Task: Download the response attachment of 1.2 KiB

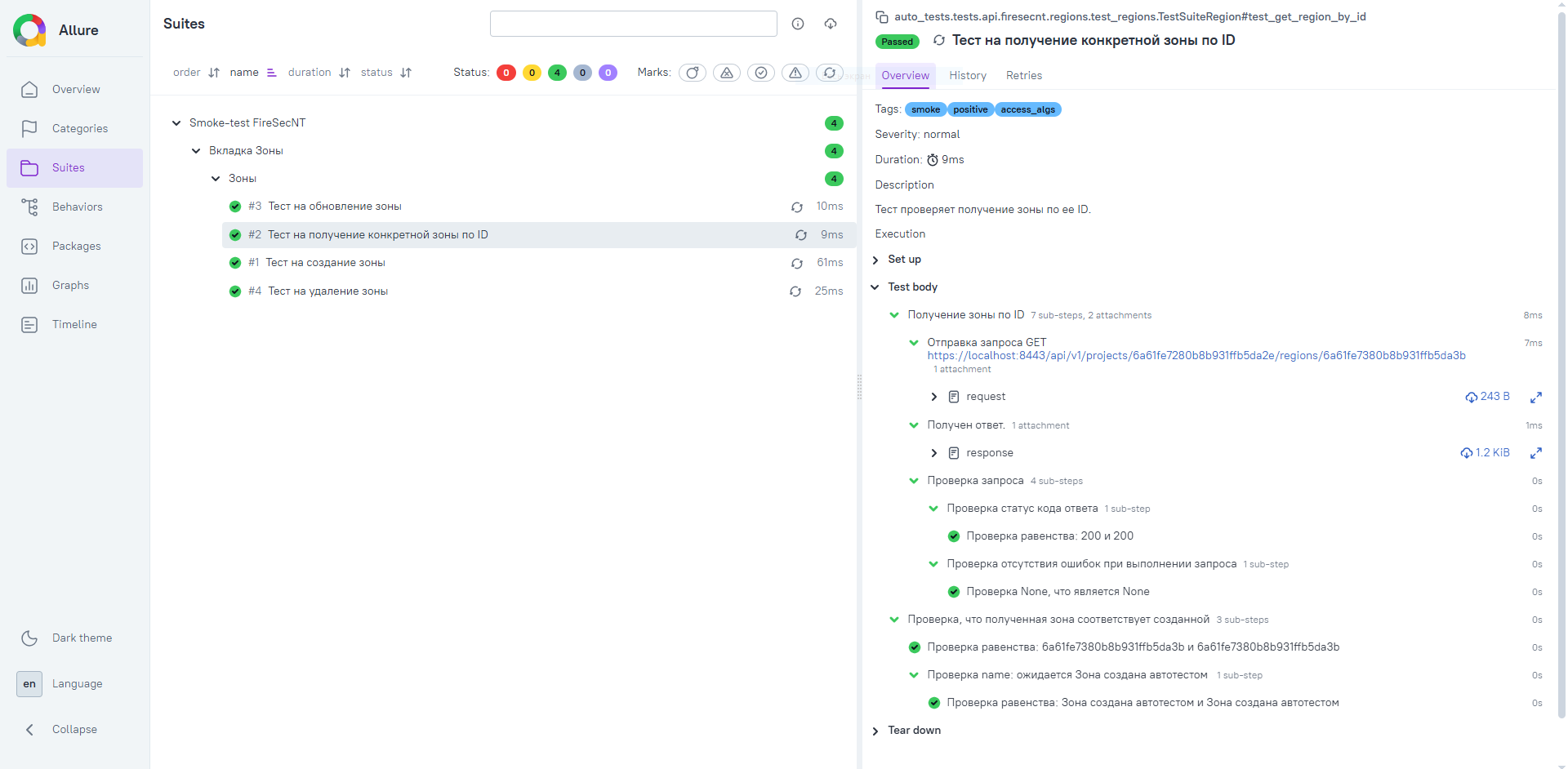Action: coord(1485,453)
